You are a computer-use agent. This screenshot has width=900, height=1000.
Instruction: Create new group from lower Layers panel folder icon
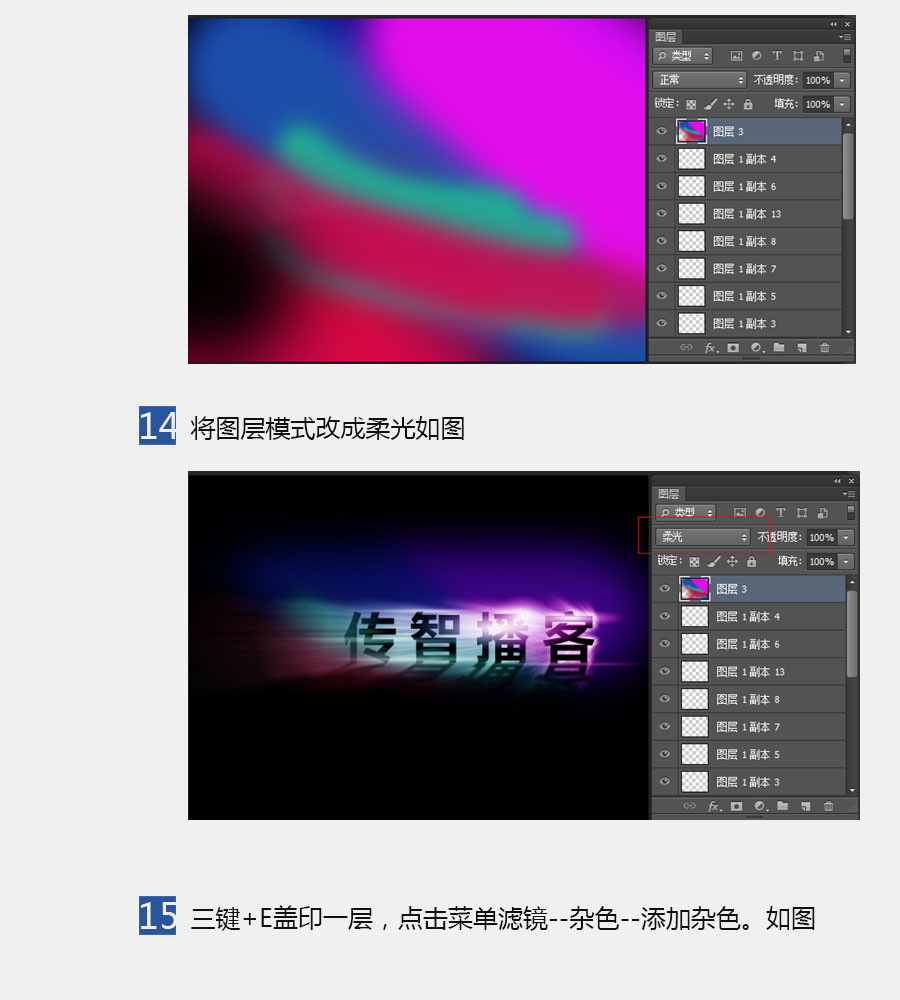coord(783,806)
